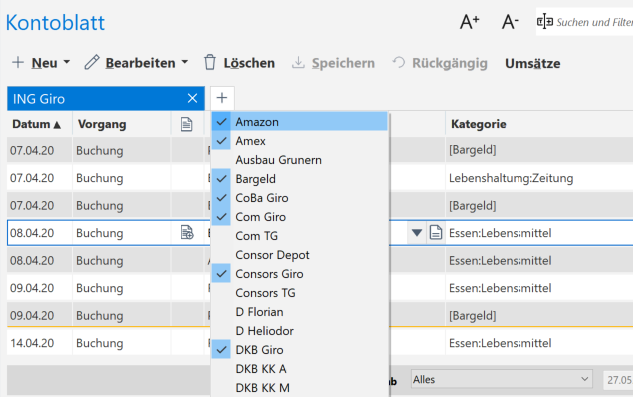The width and height of the screenshot is (633, 397).
Task: Click the Umsätze button
Action: coord(532,63)
